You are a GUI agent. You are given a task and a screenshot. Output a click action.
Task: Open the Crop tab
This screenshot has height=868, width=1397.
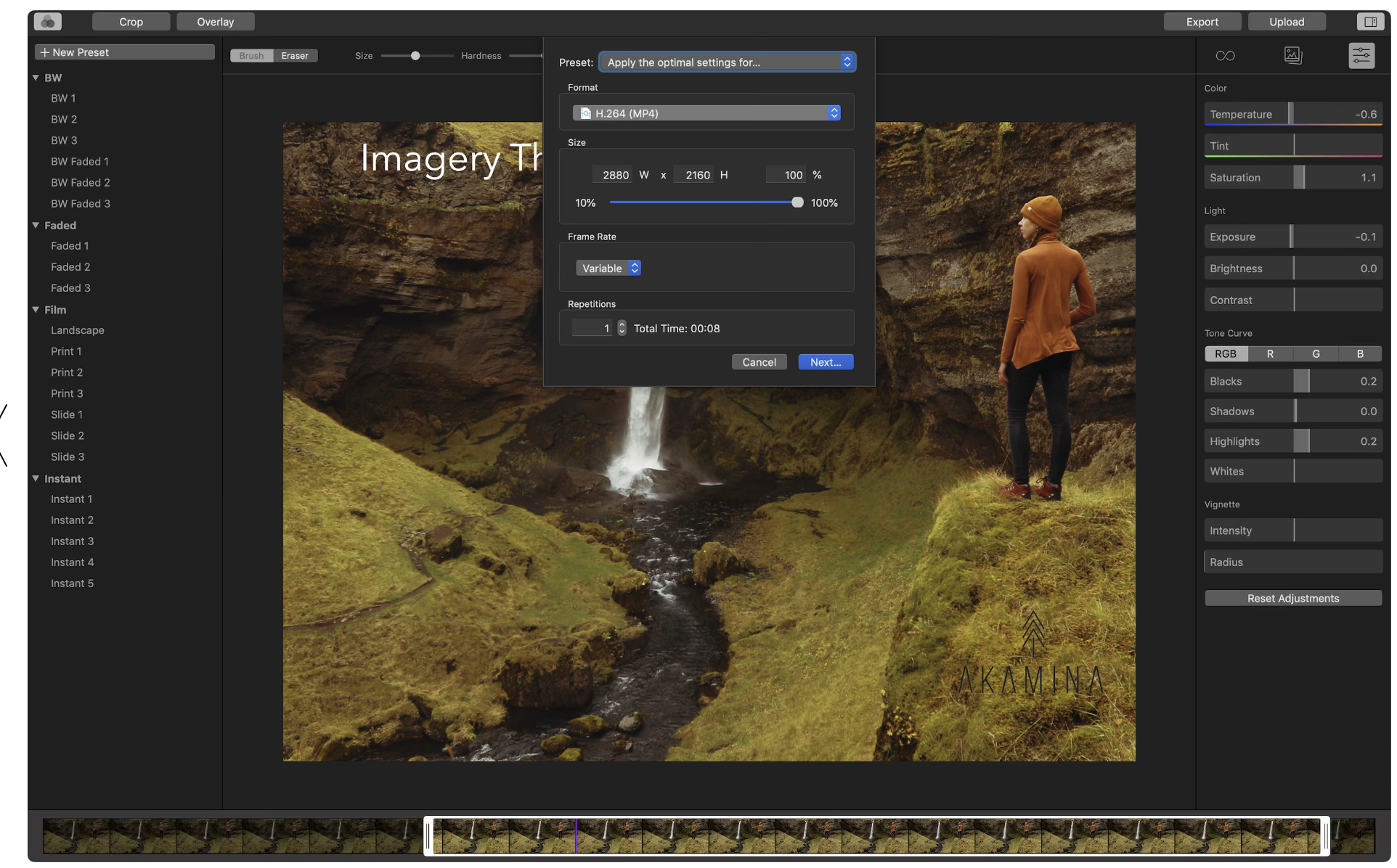coord(131,22)
